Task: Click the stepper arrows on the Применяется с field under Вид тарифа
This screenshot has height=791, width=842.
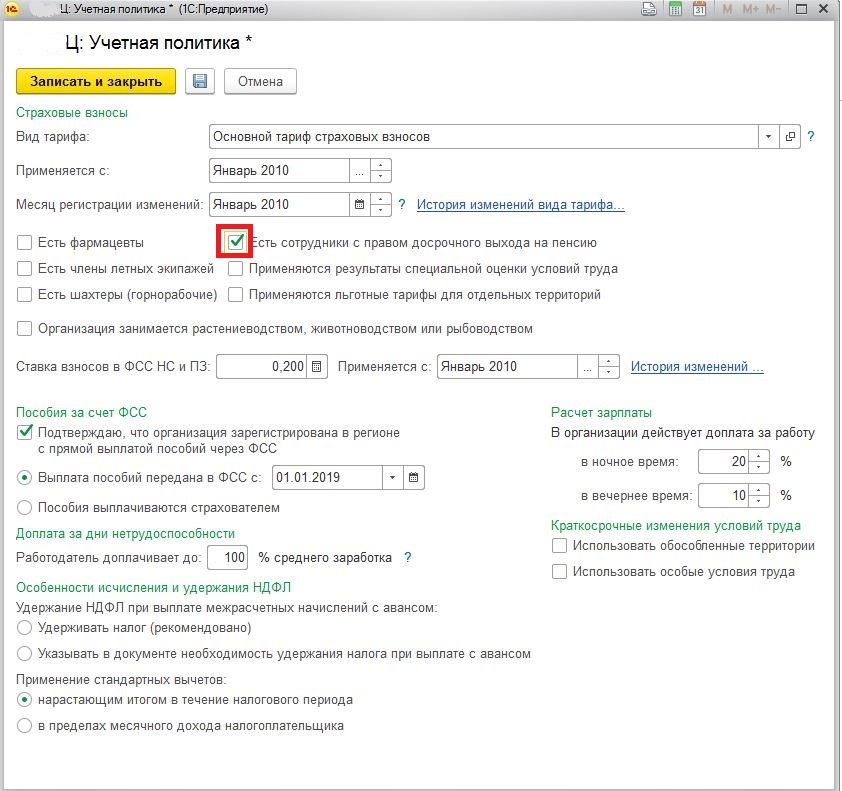Action: (x=381, y=171)
